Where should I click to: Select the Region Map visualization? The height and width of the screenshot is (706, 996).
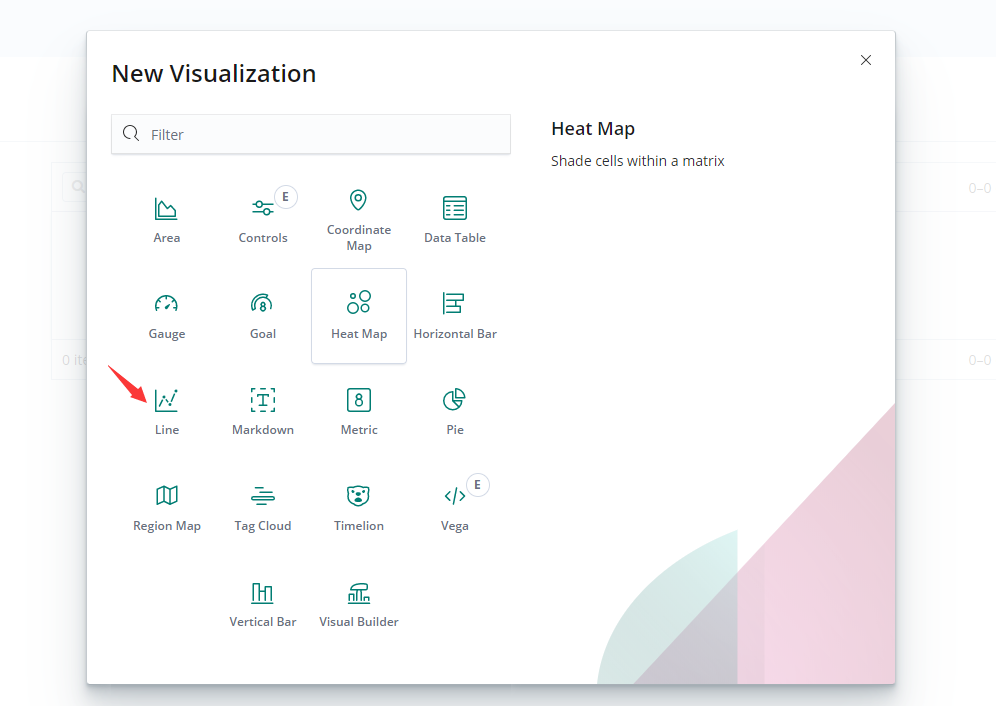click(166, 508)
